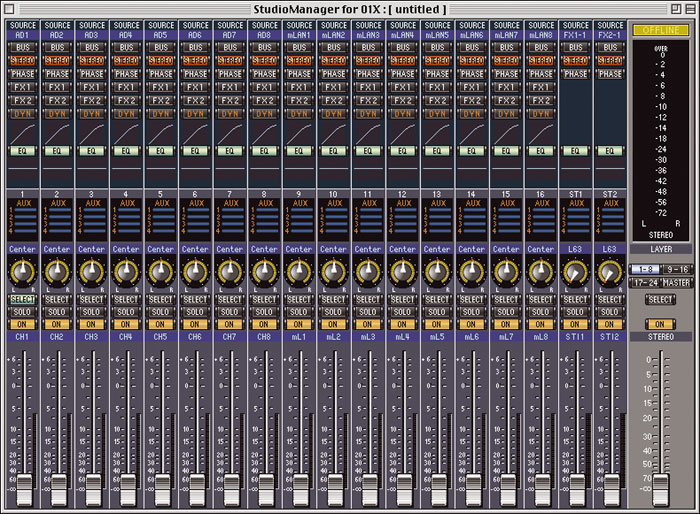
Task: Toggle SOLO on channel CH2
Action: pos(57,312)
